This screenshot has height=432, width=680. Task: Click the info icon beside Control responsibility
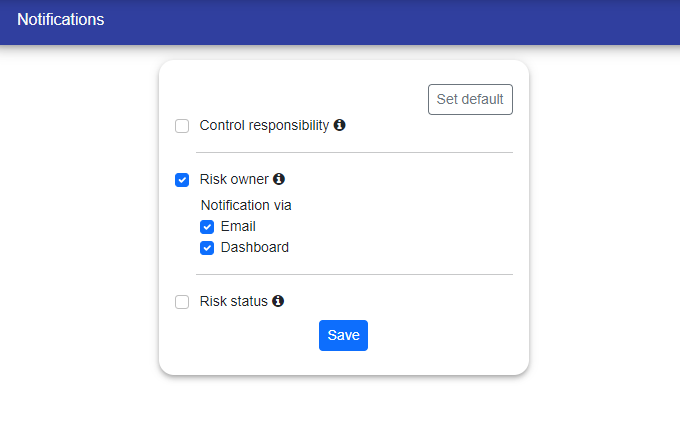click(340, 126)
